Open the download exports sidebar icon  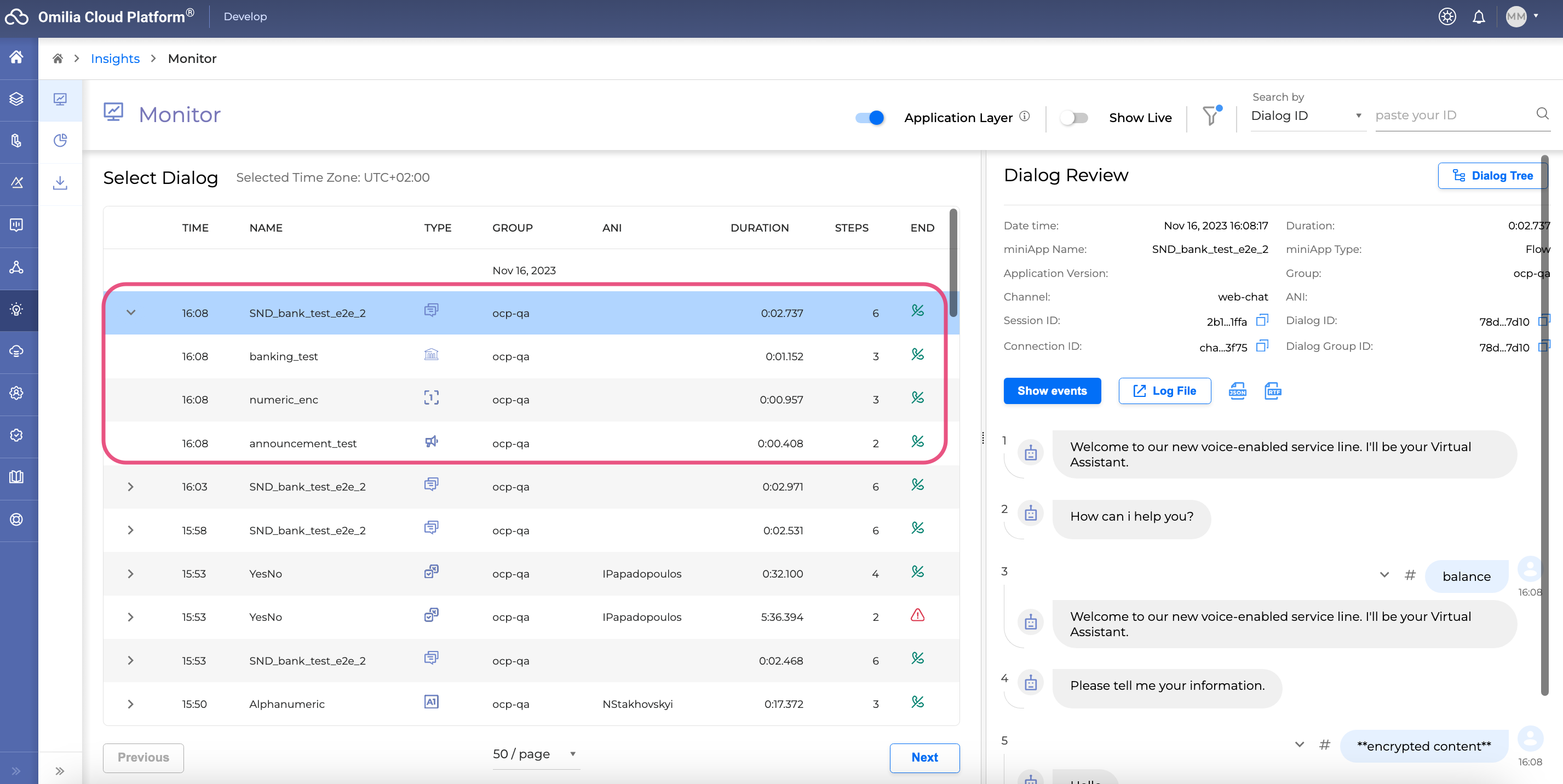point(60,182)
